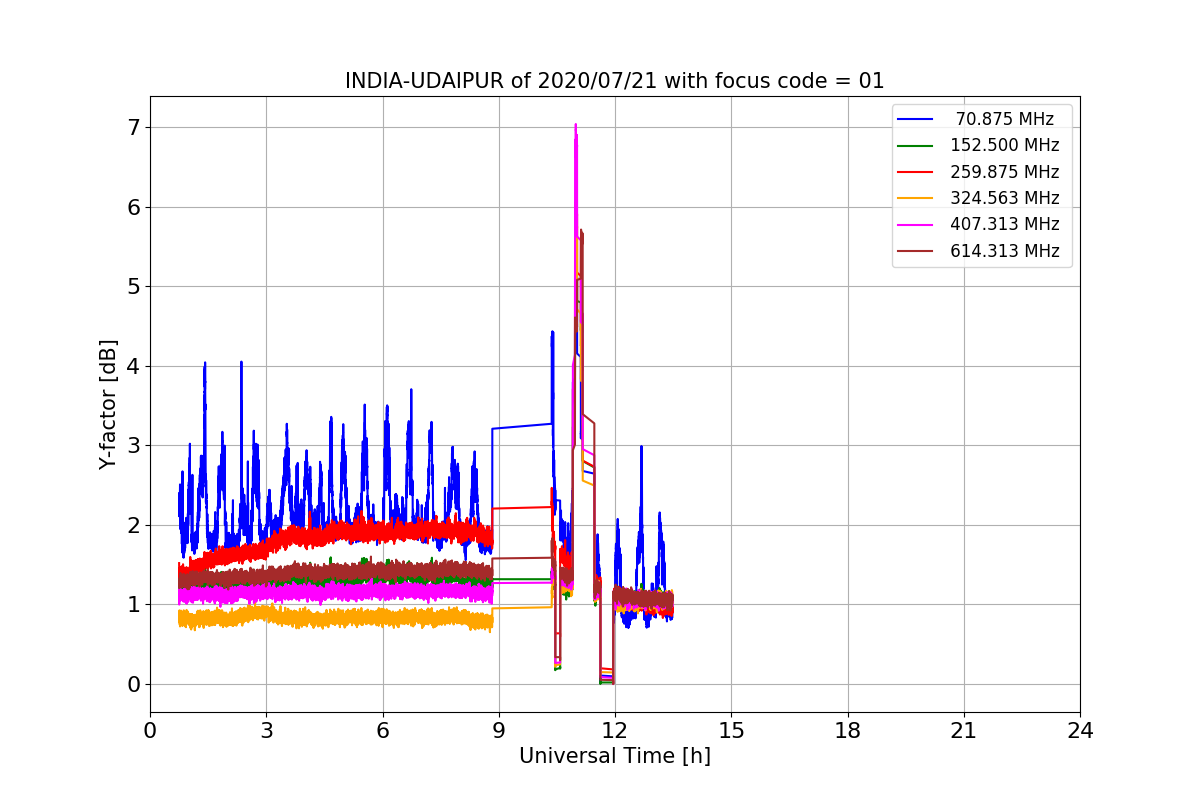Screen dimensions: 1200x800
Task: Click the x-axis tick label 0
Action: click(x=150, y=731)
